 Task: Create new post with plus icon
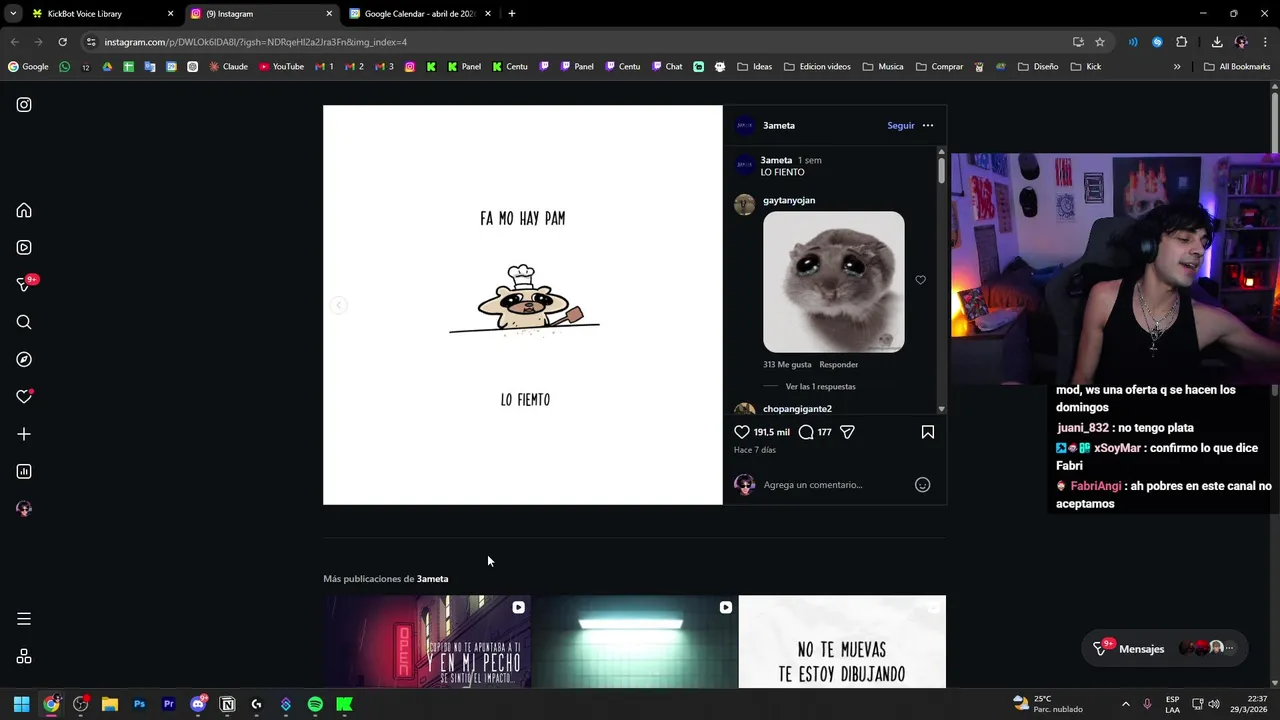pos(24,434)
